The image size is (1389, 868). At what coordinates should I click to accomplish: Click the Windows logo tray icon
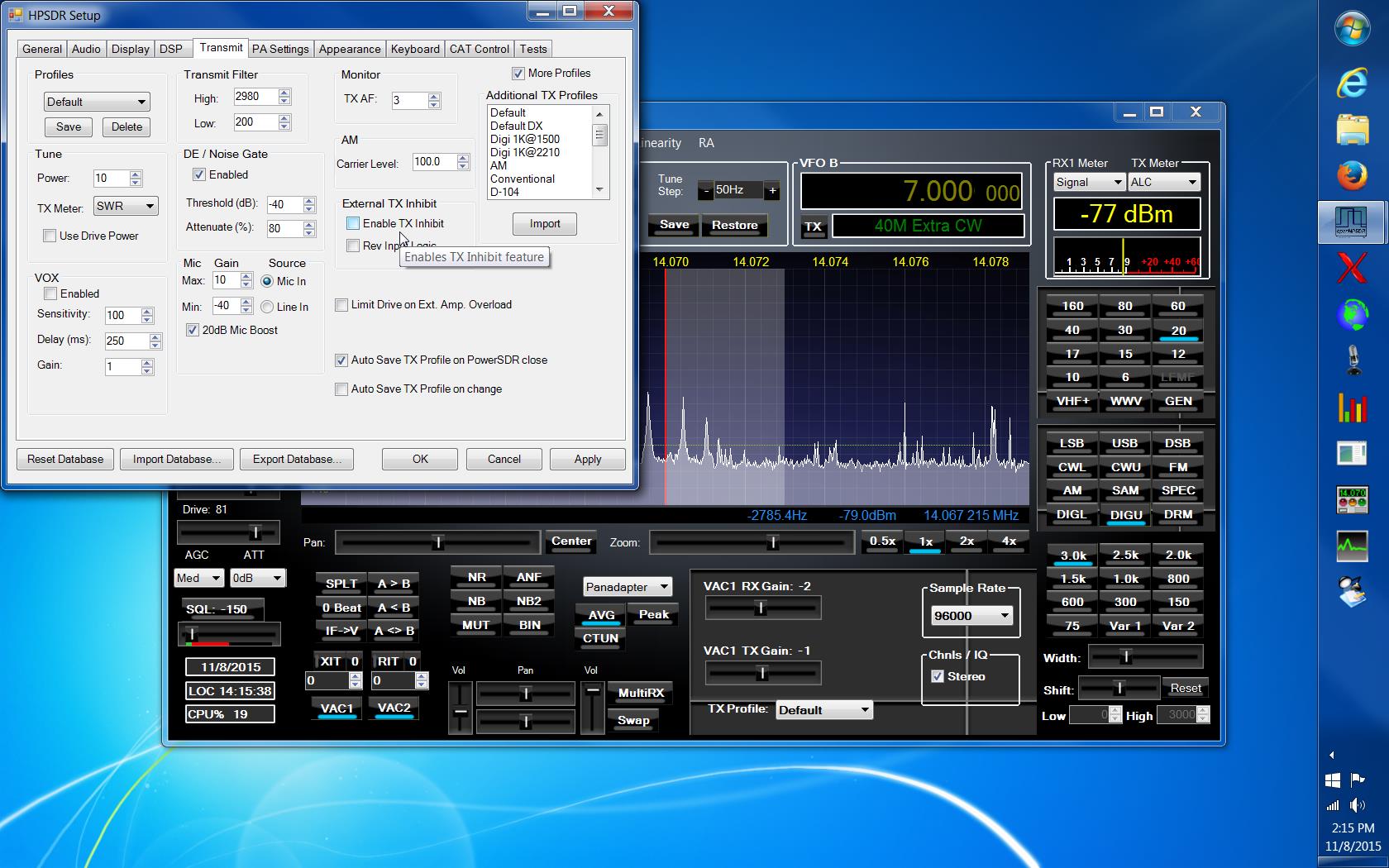coord(1333,780)
